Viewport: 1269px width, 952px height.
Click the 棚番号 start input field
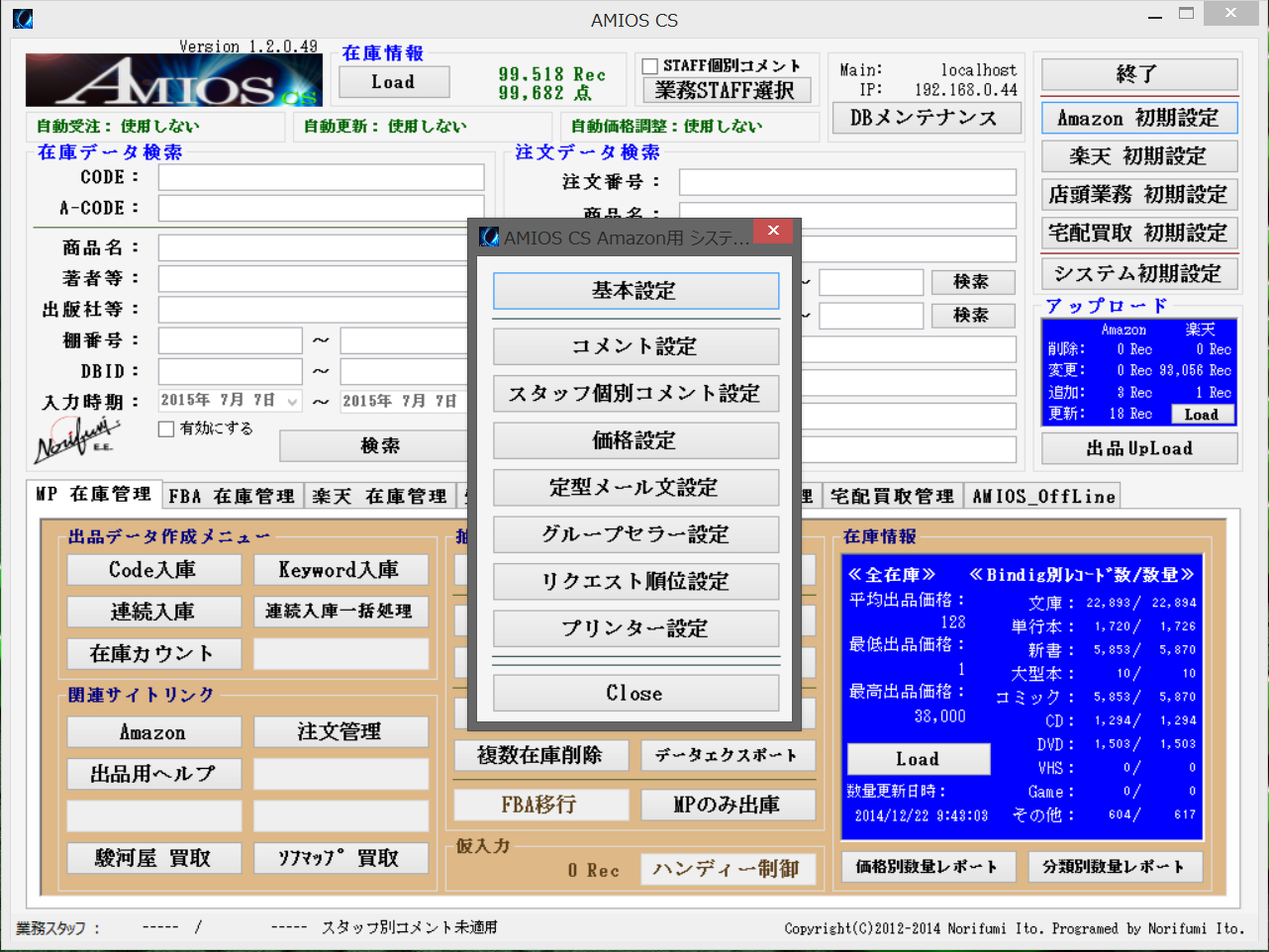(x=231, y=340)
